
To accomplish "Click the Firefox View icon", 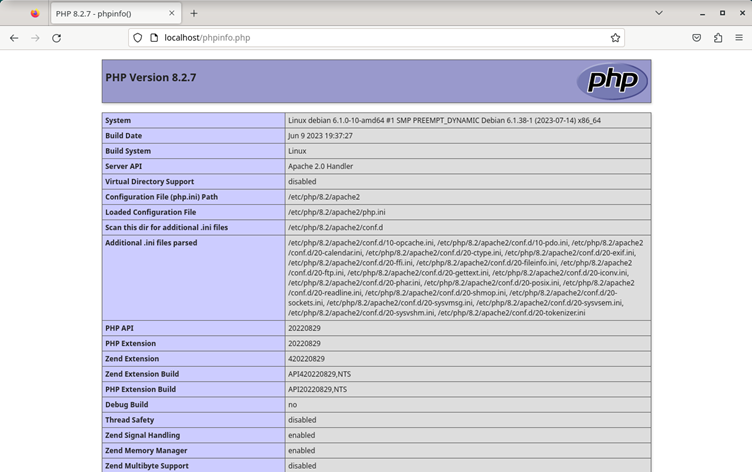I will (x=35, y=13).
